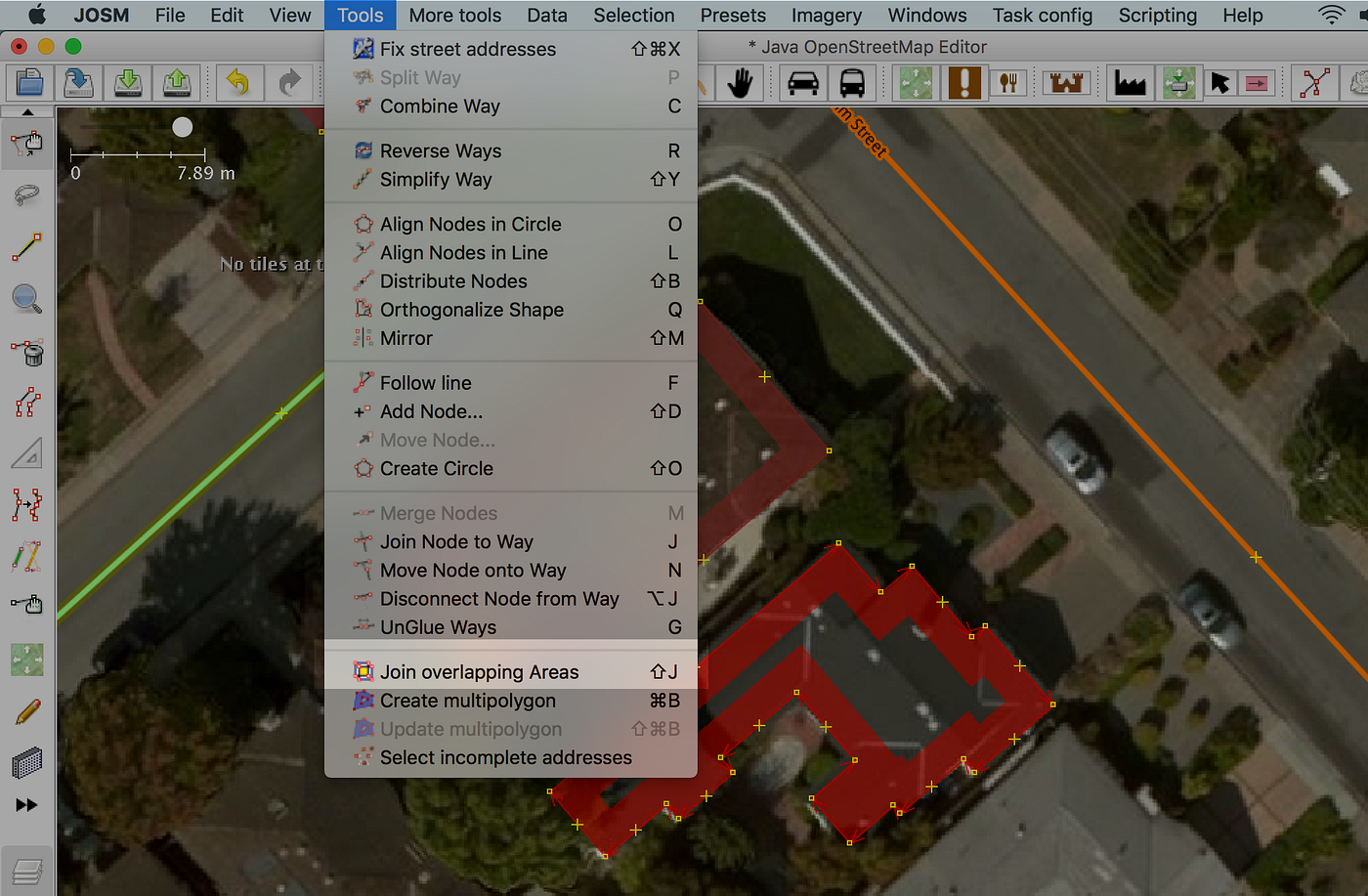This screenshot has height=896, width=1368.
Task: Click the castle historic preset icon
Action: [1065, 83]
